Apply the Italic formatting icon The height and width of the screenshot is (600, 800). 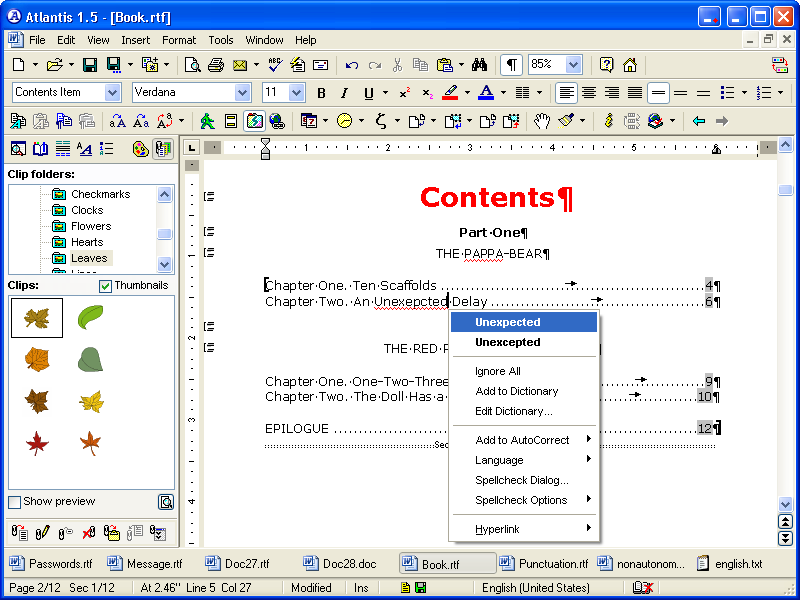click(x=344, y=93)
